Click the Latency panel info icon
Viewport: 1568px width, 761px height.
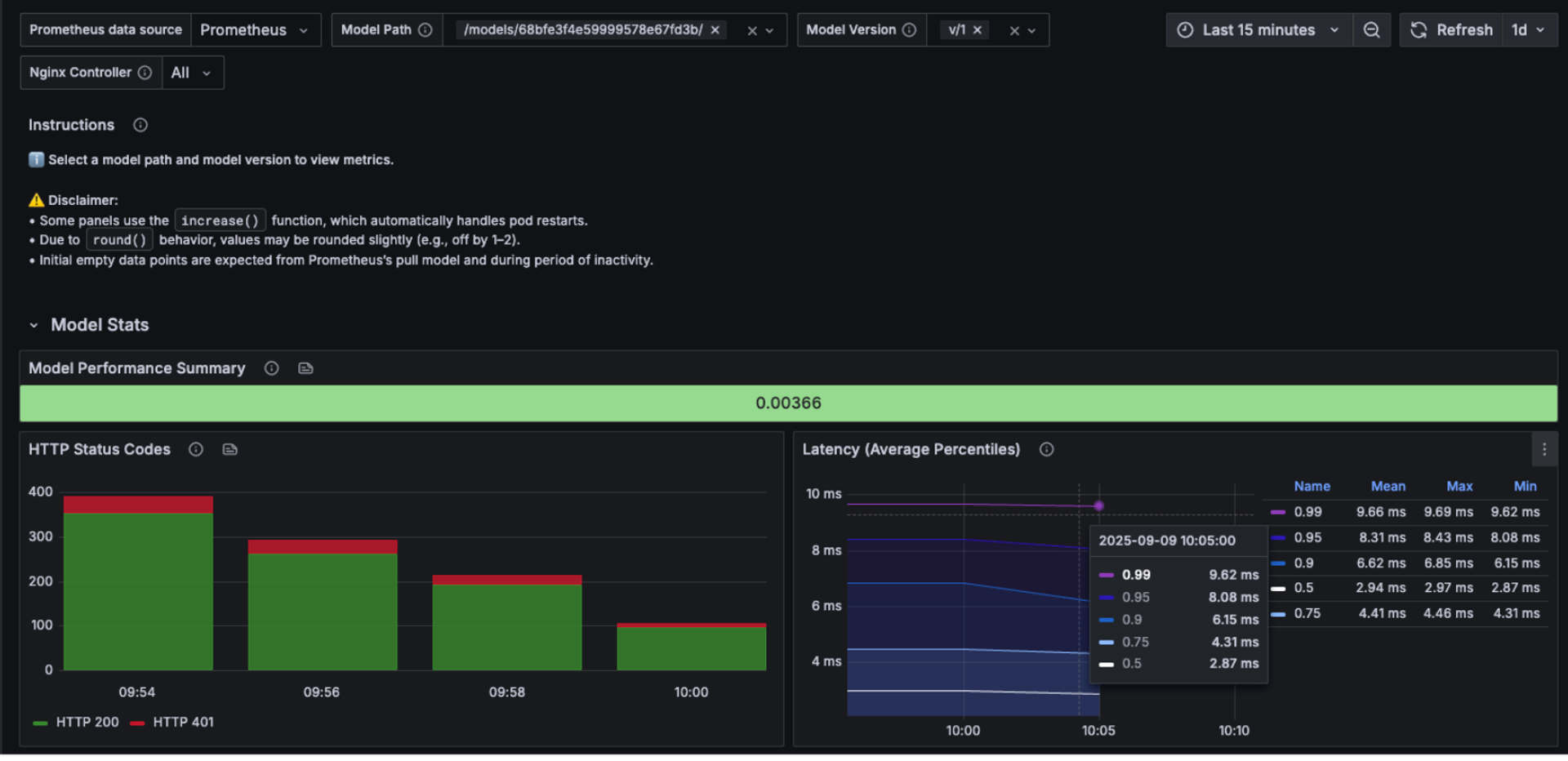(1046, 450)
